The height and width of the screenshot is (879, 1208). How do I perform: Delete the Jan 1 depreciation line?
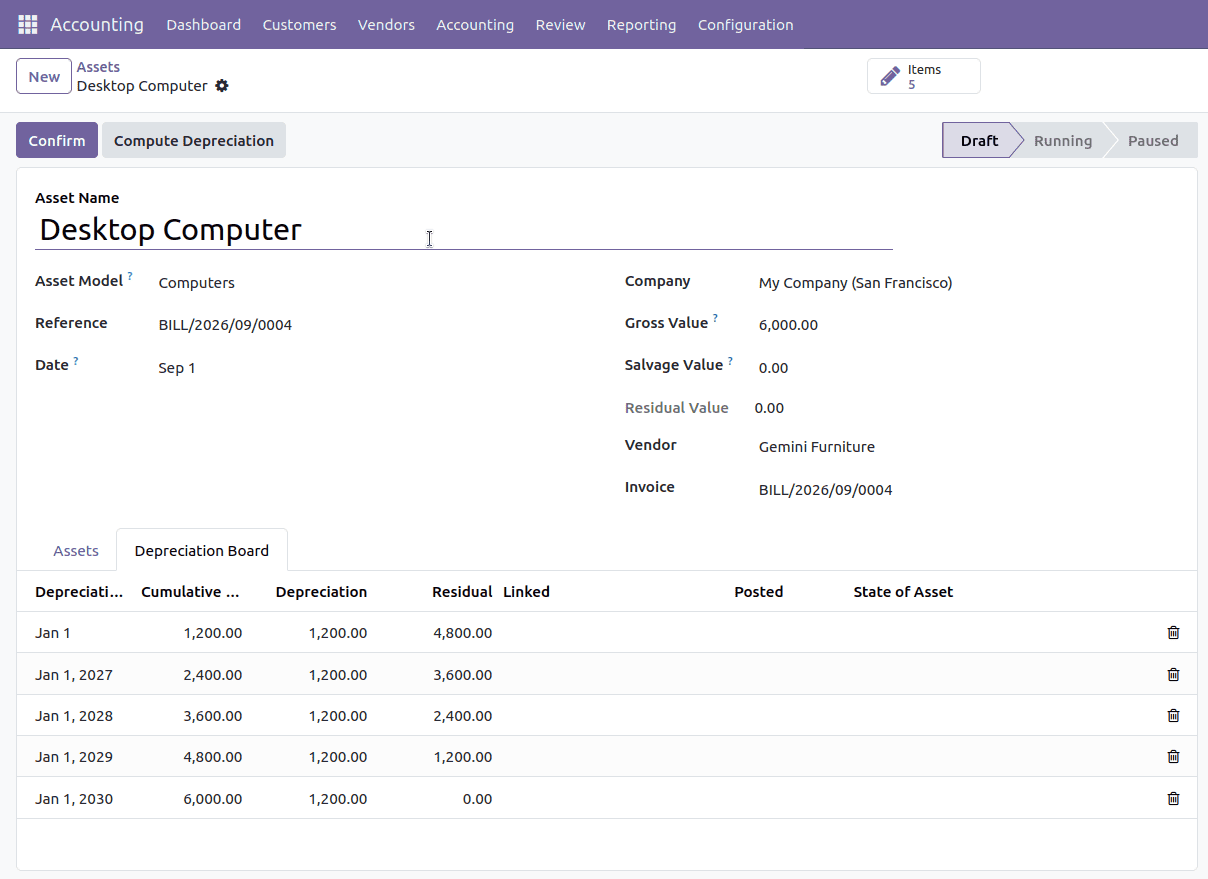pos(1173,633)
